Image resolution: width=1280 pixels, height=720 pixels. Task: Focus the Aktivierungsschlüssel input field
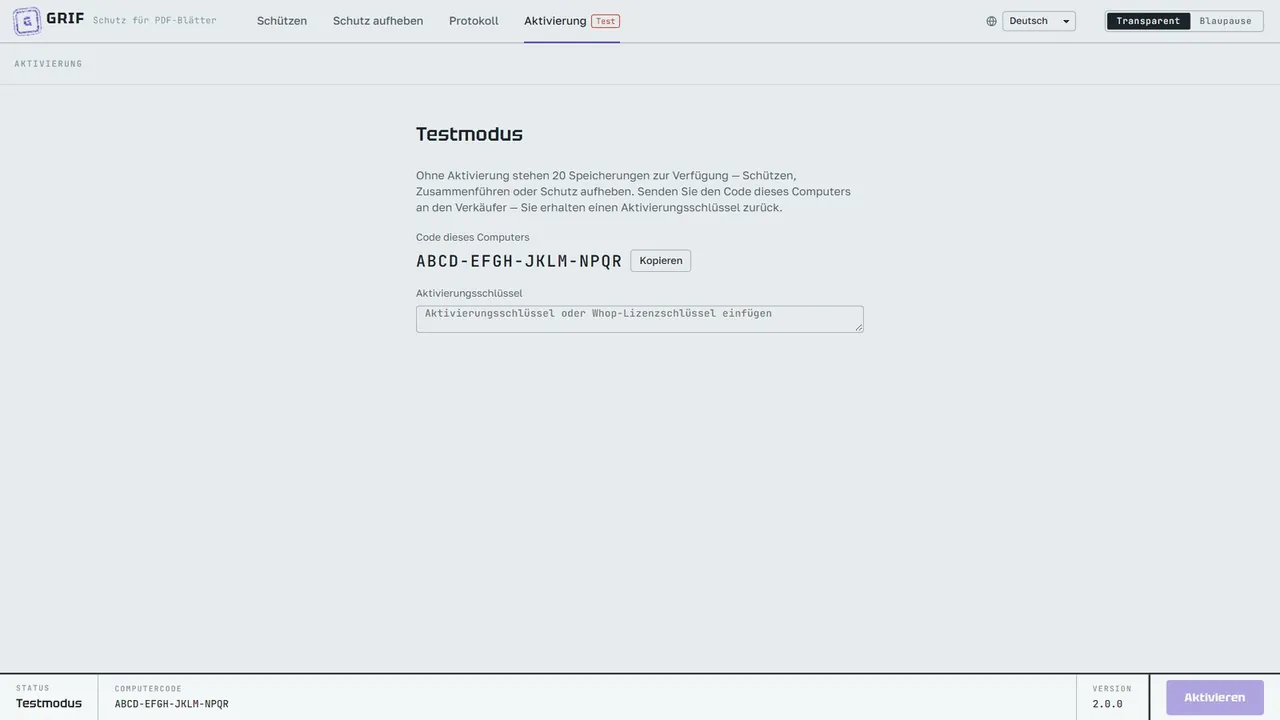click(640, 319)
